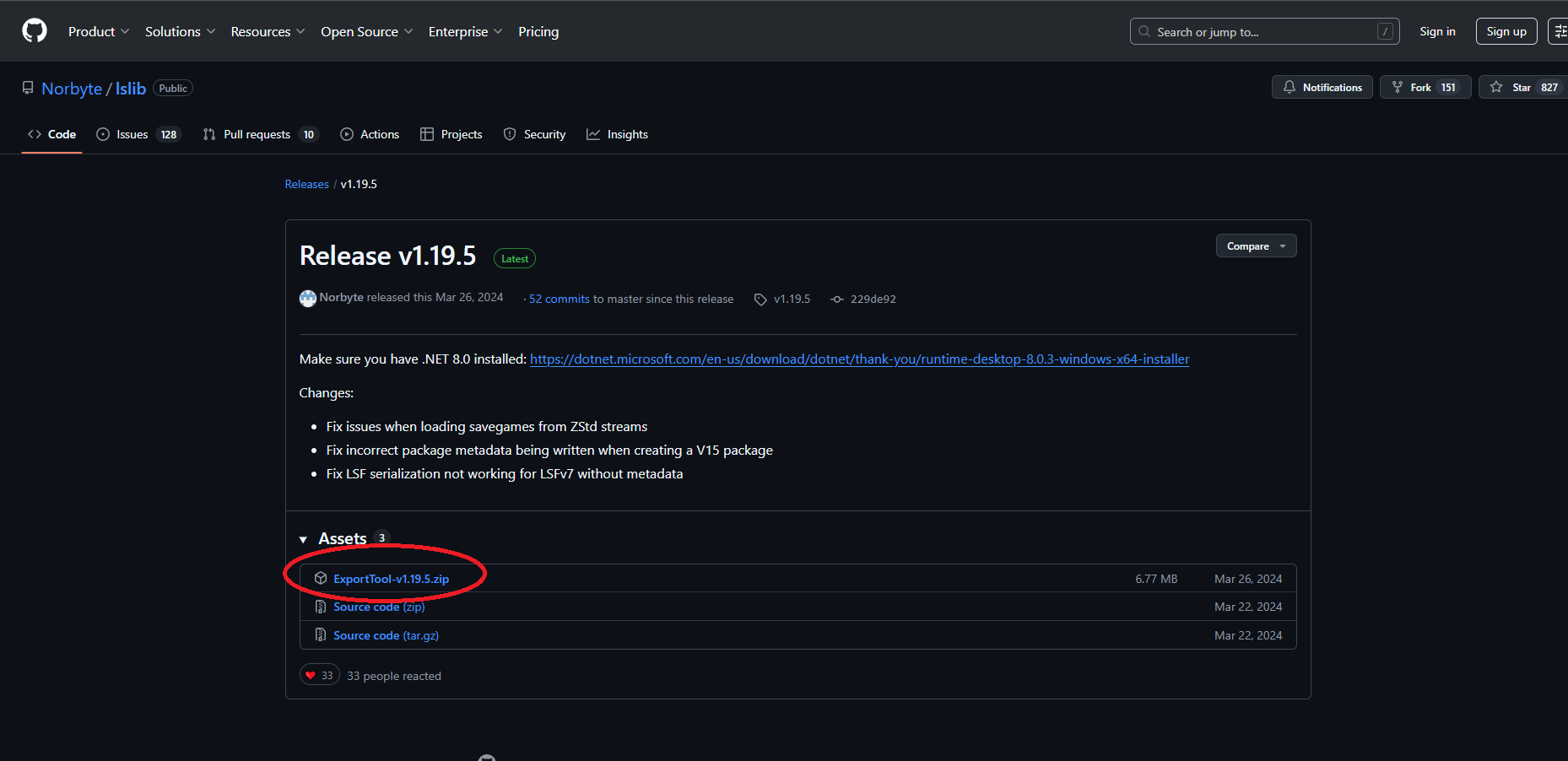Image resolution: width=1568 pixels, height=761 pixels.
Task: Download Source code (zip)
Action: click(x=379, y=607)
